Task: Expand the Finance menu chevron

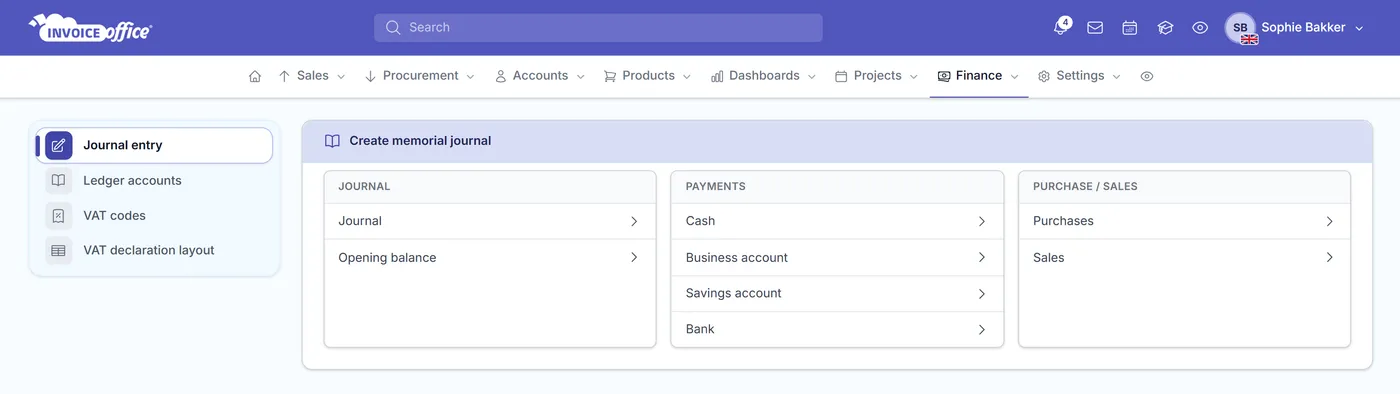Action: pos(1014,77)
